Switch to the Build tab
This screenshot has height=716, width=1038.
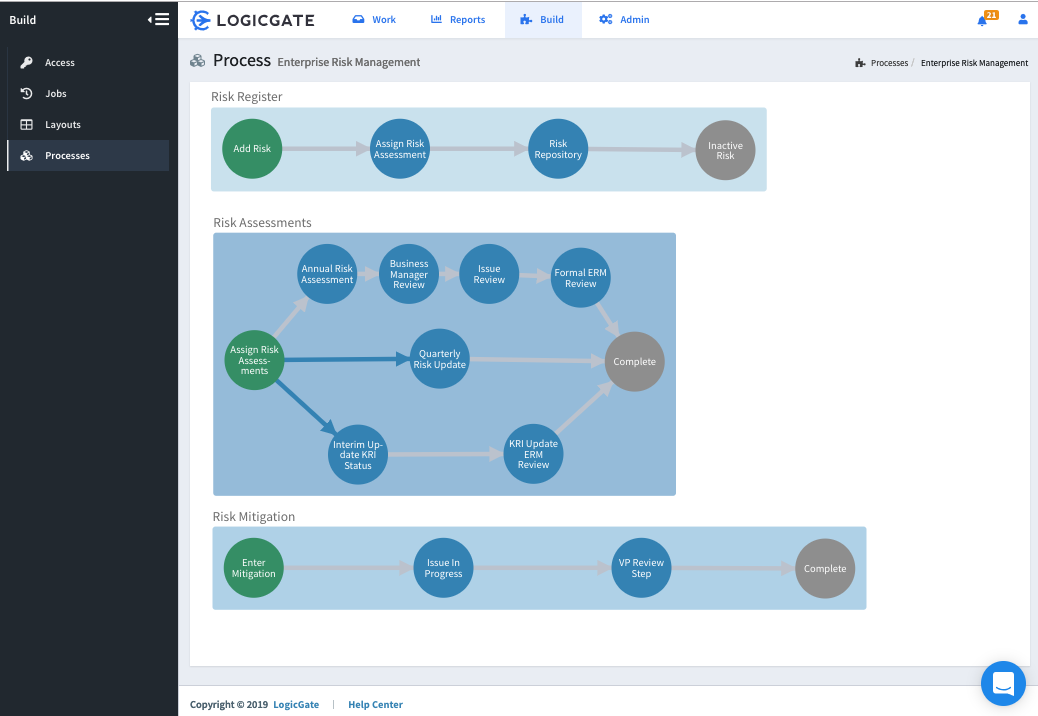[543, 18]
